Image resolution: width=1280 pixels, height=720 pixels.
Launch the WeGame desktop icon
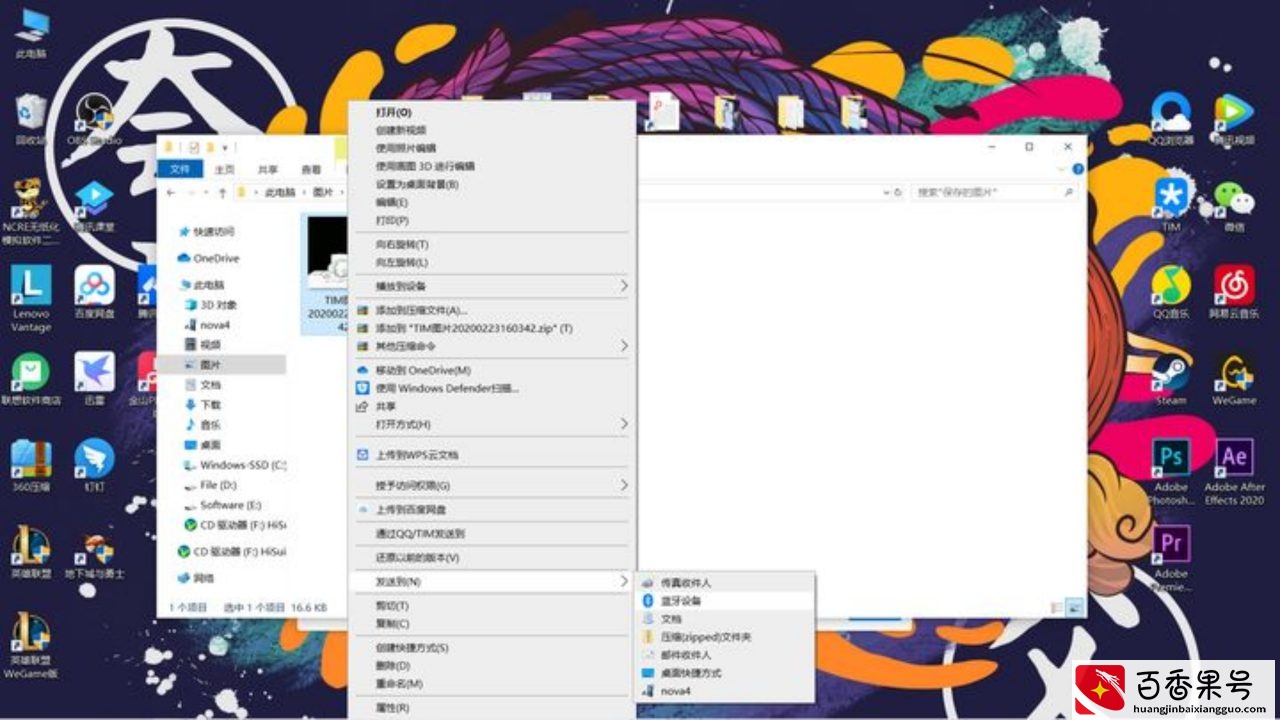point(1234,378)
